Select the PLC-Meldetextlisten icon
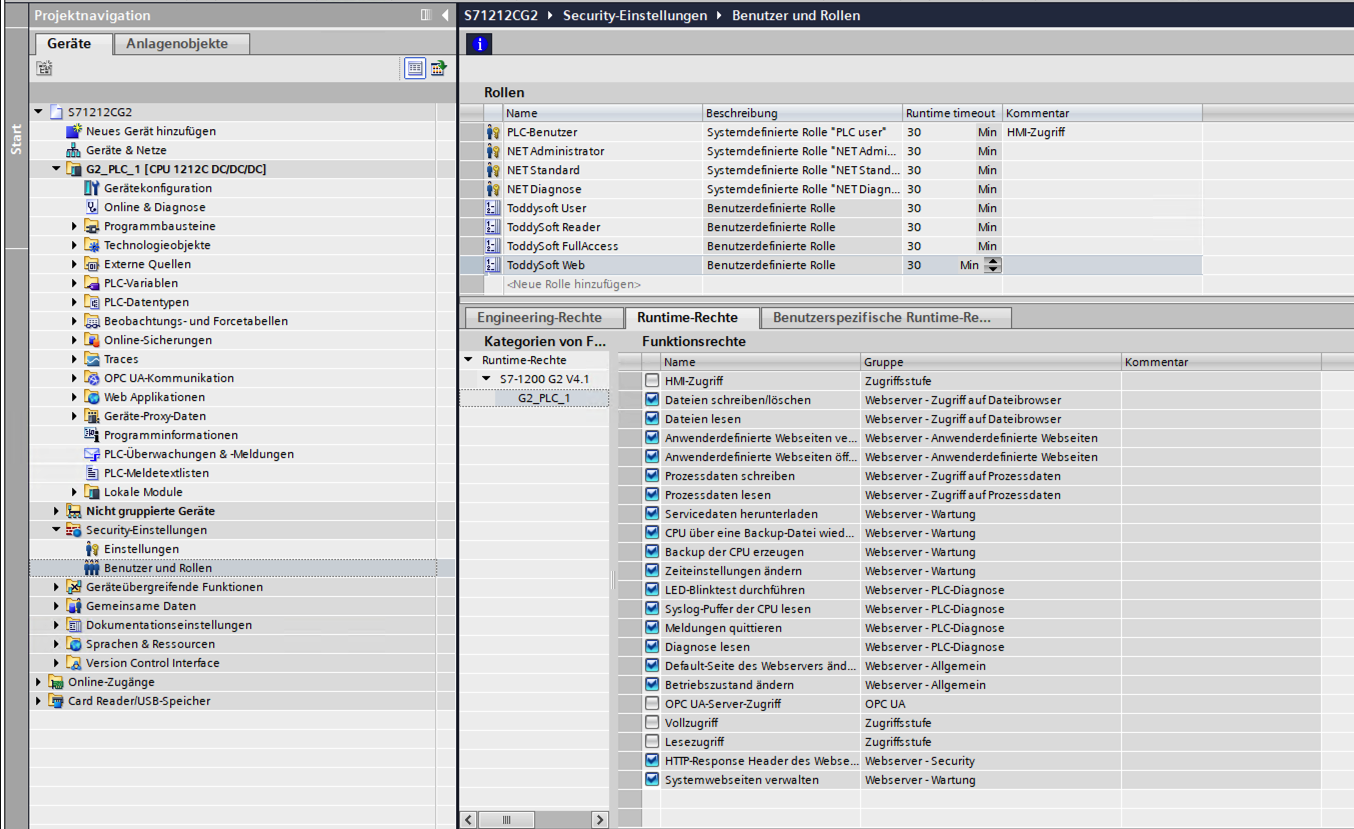 tap(92, 473)
